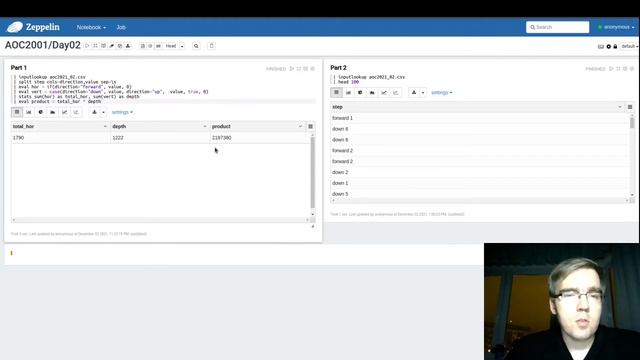The width and height of the screenshot is (640, 360).
Task: Open Part 2 table grid menu icon
Action: pyautogui.click(x=630, y=107)
